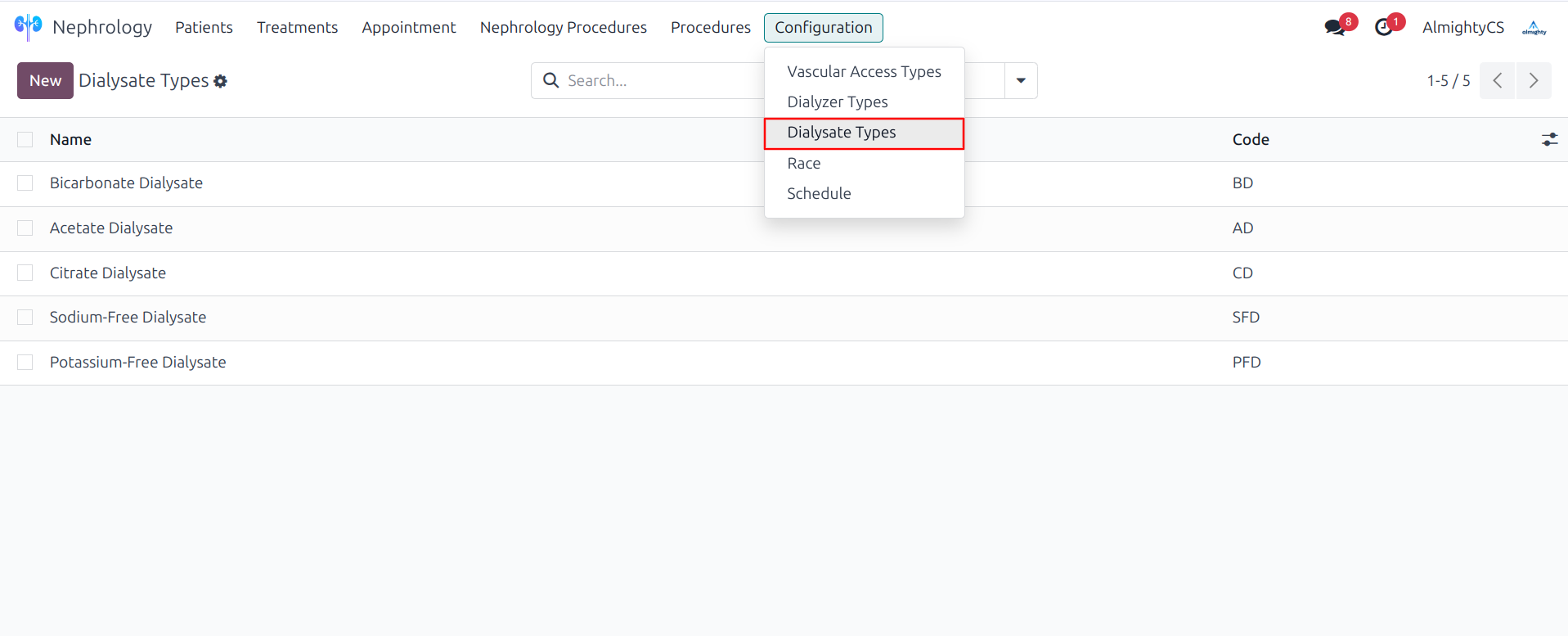Select Schedule in the Configuration menu
This screenshot has width=1568, height=636.
pyautogui.click(x=819, y=193)
